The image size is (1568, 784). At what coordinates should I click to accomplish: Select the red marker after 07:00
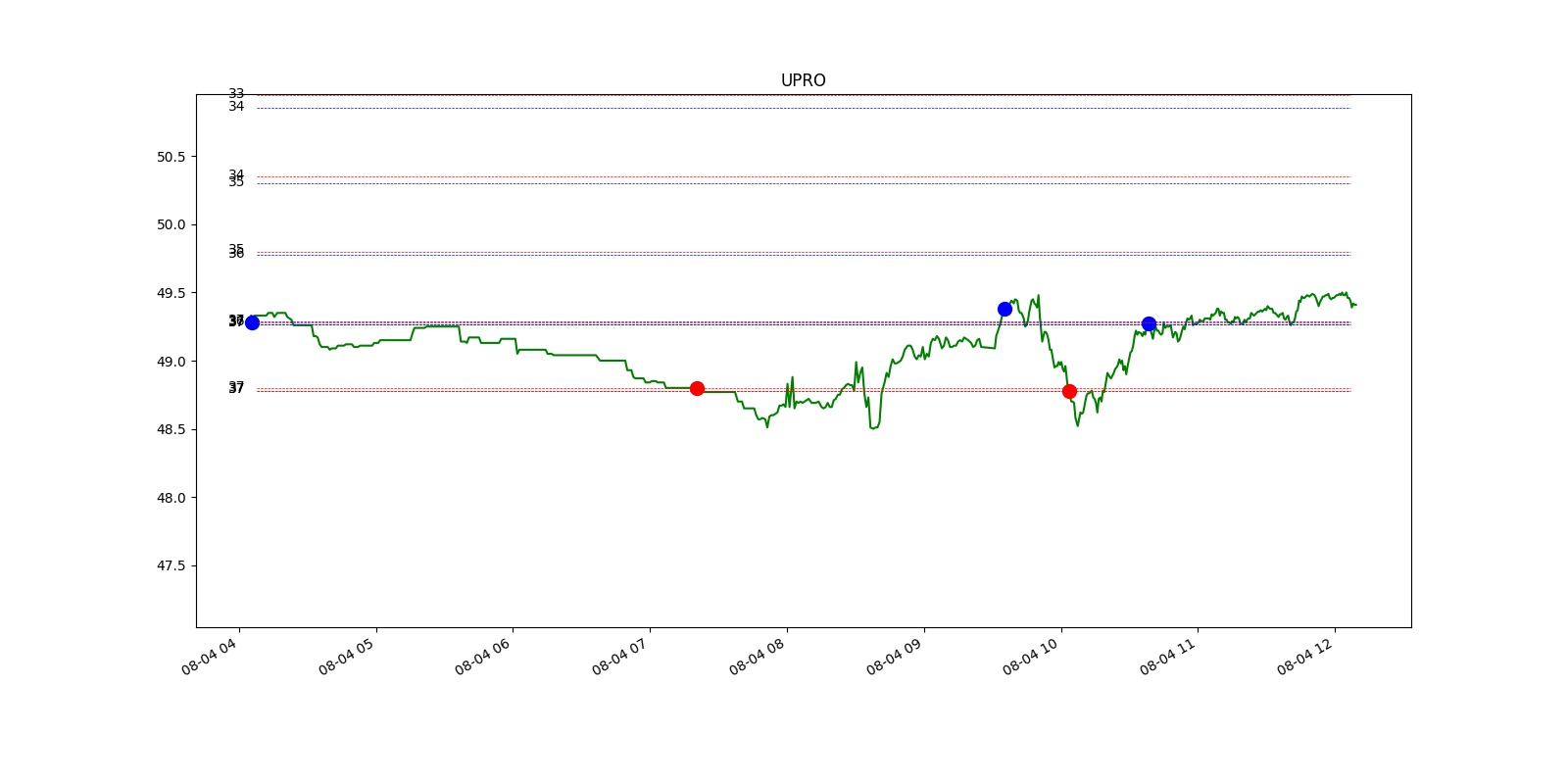(697, 388)
